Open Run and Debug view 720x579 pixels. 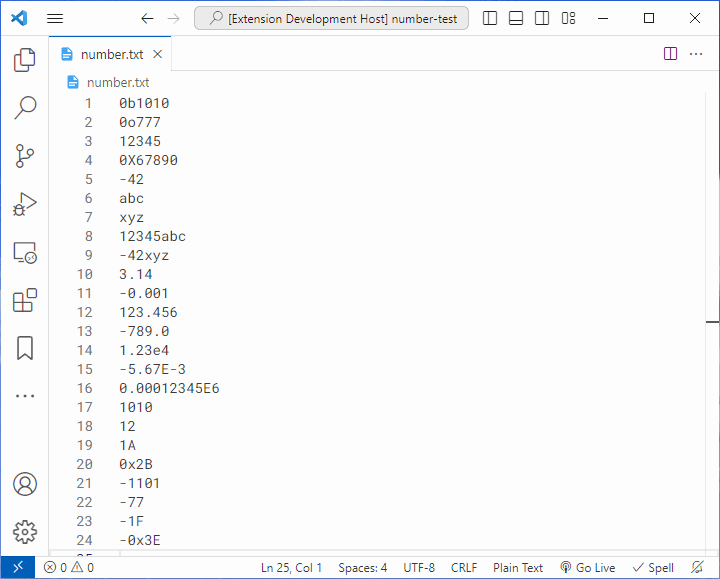point(25,204)
